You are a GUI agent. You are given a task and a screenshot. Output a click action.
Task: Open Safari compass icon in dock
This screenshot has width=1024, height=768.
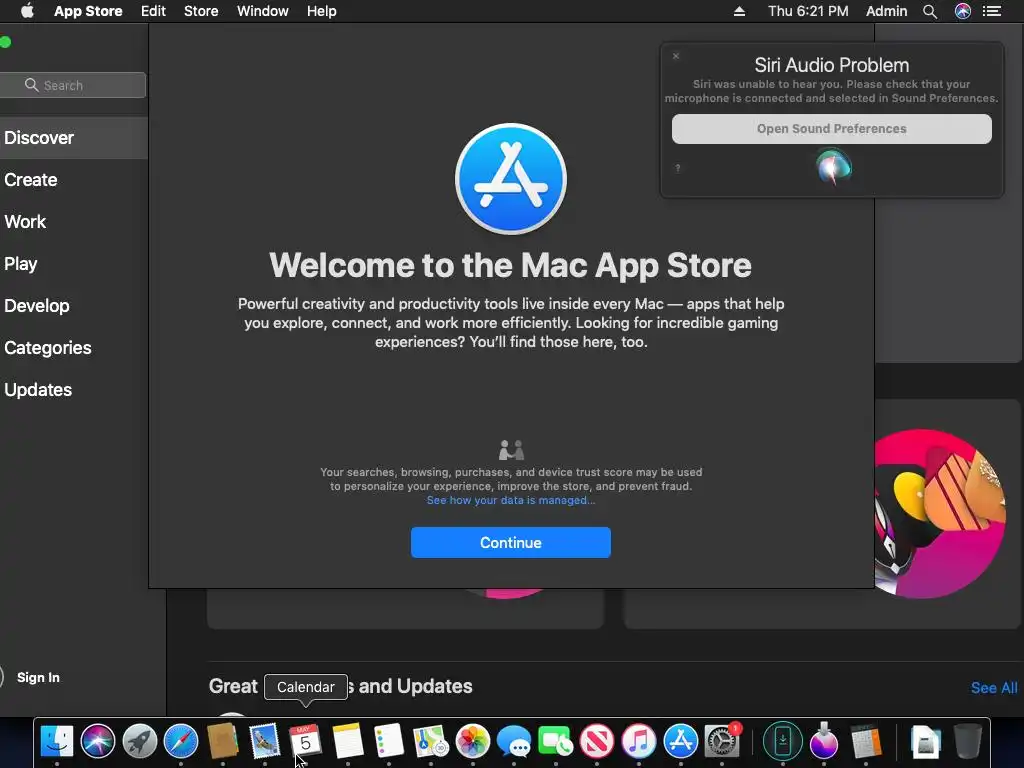coord(181,741)
